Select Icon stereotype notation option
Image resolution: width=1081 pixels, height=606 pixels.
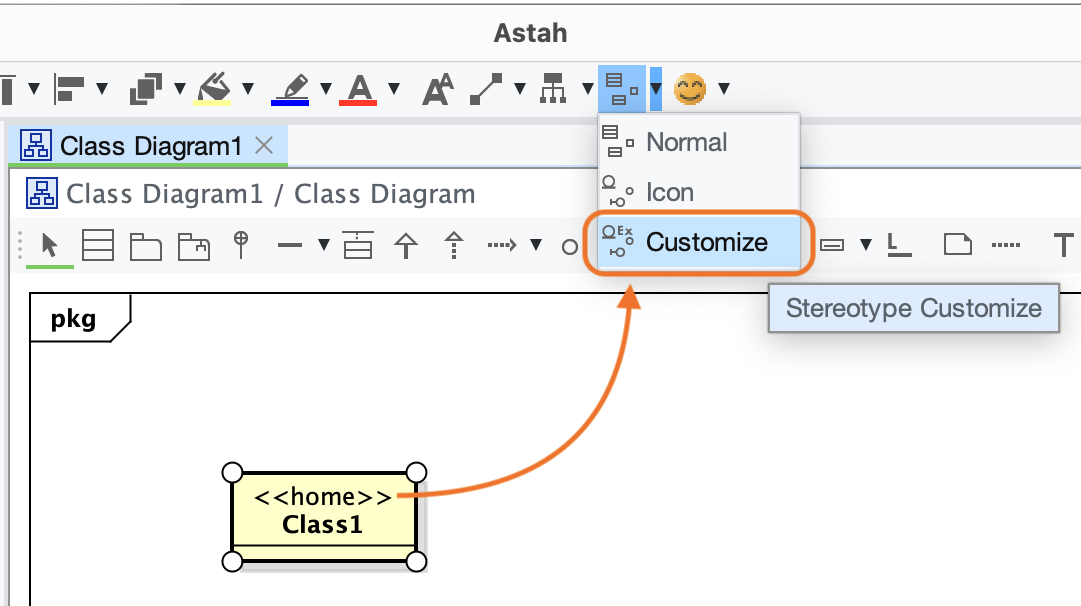point(669,192)
